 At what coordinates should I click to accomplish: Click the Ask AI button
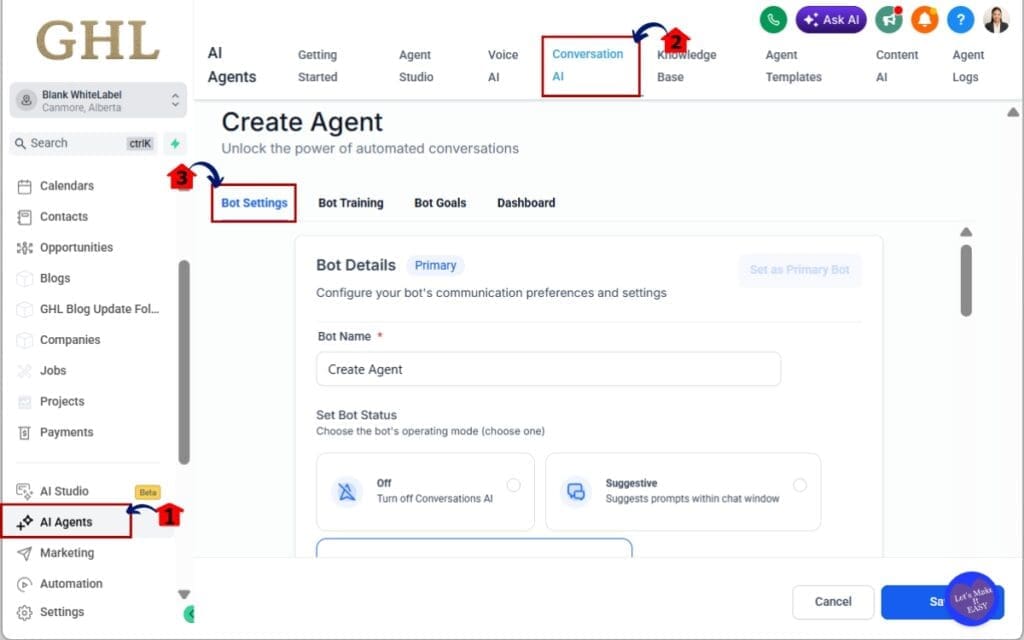(x=831, y=20)
